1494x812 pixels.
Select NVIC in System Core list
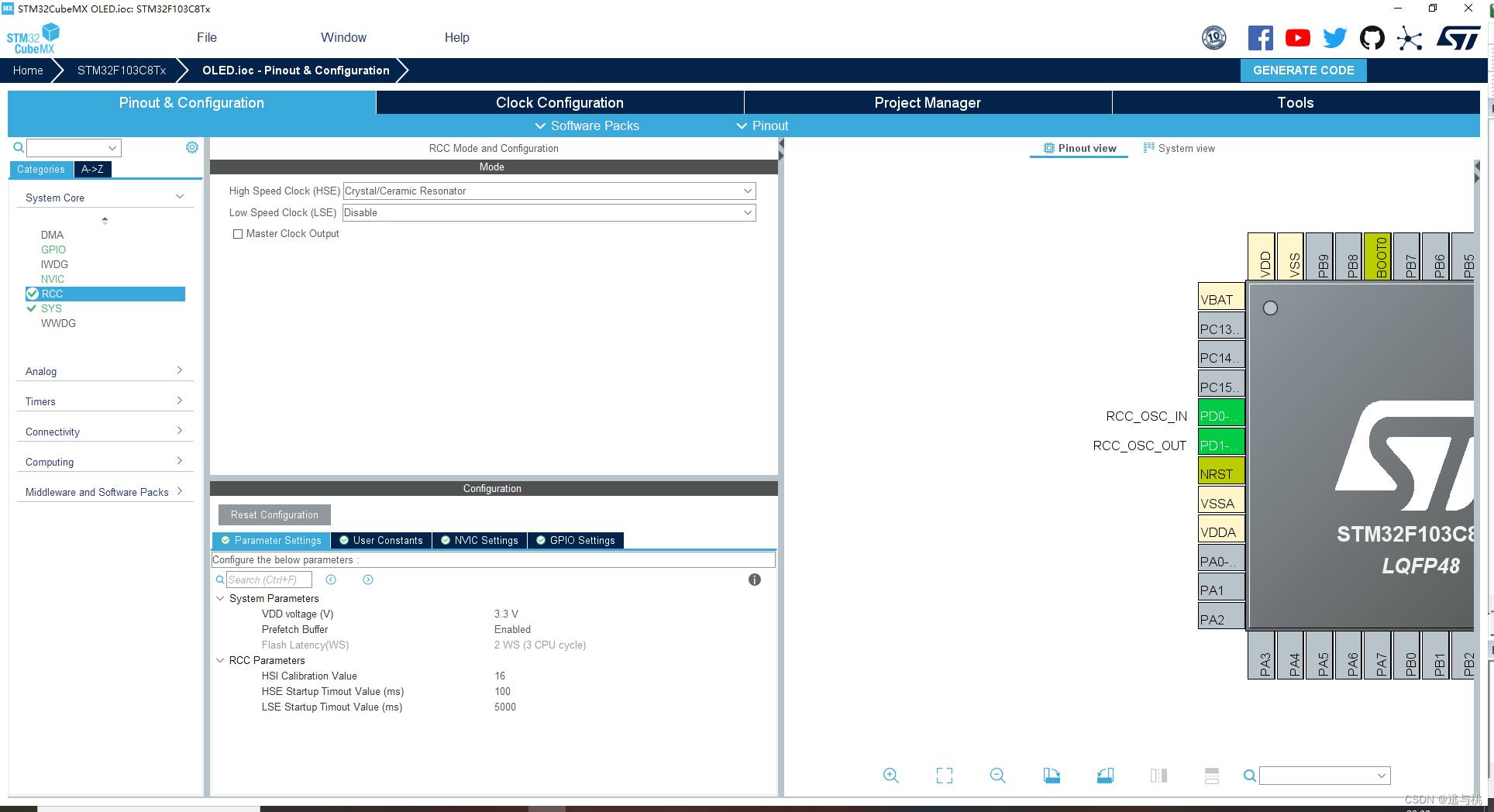[x=53, y=279]
